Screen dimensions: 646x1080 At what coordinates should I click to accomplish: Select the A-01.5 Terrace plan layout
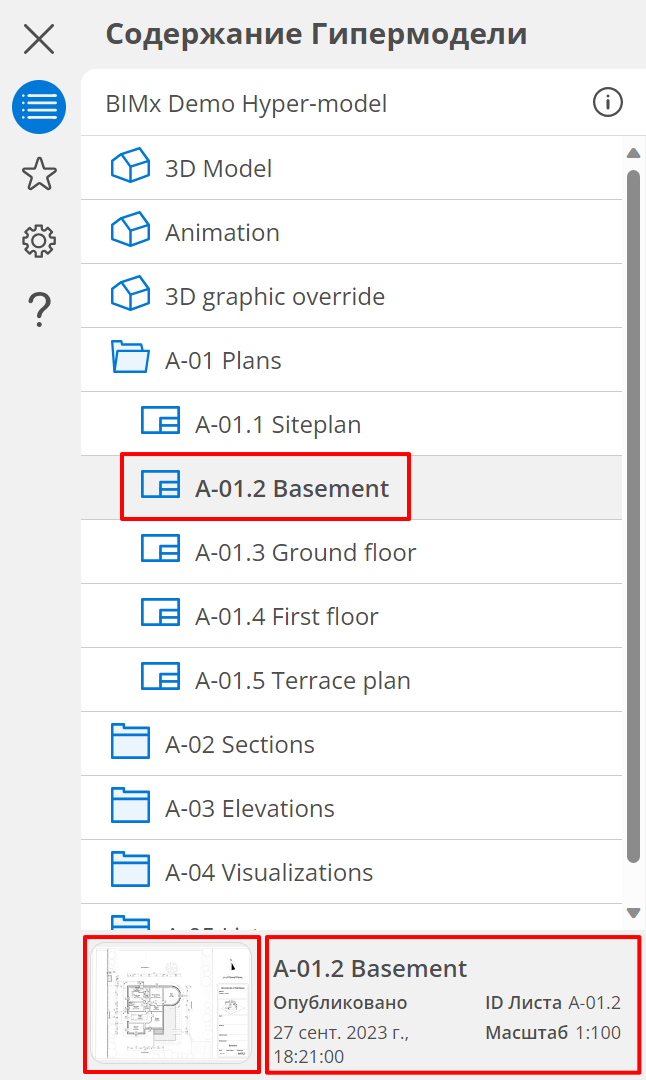pyautogui.click(x=302, y=680)
